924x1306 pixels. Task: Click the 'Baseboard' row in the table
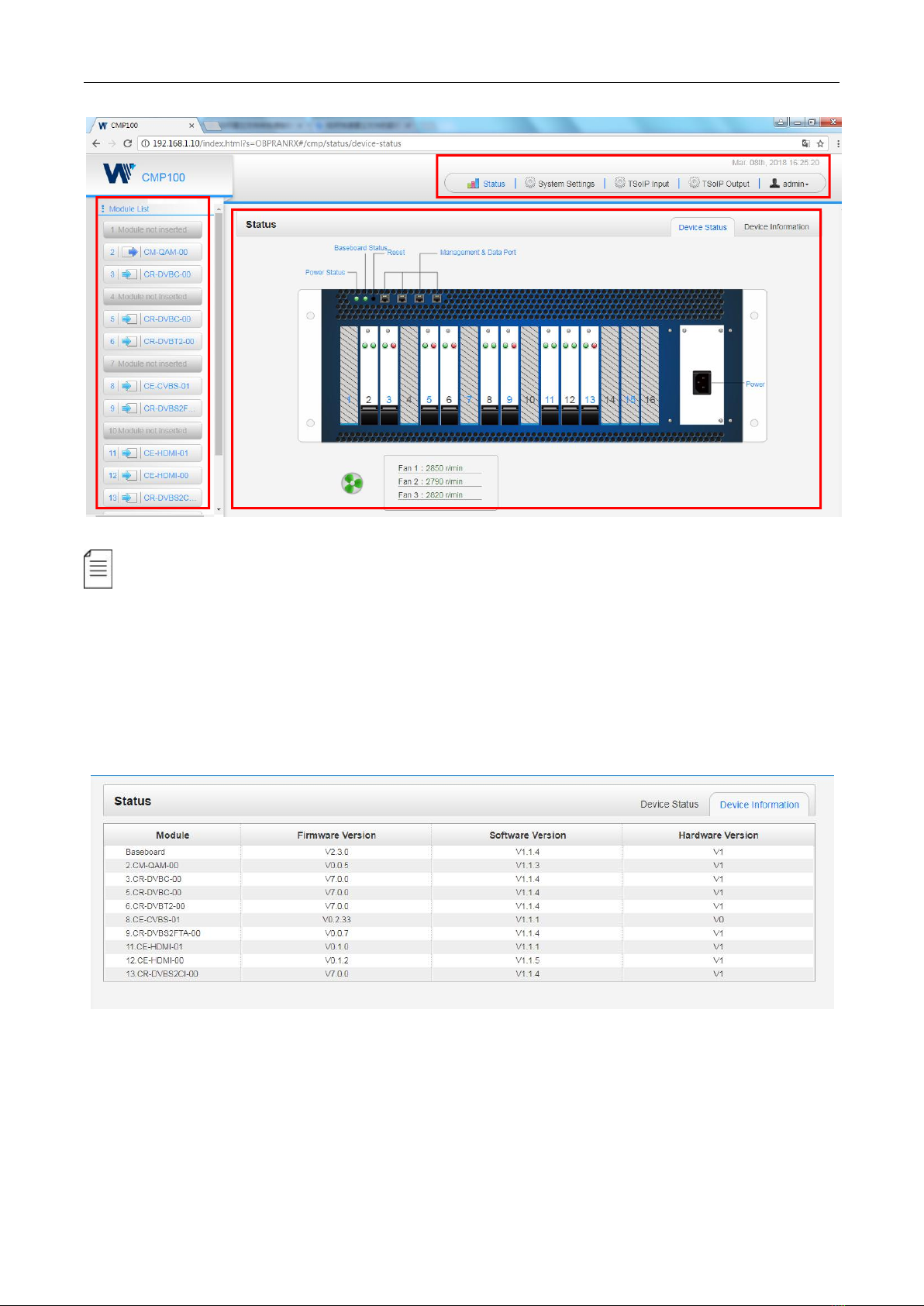tap(459, 852)
